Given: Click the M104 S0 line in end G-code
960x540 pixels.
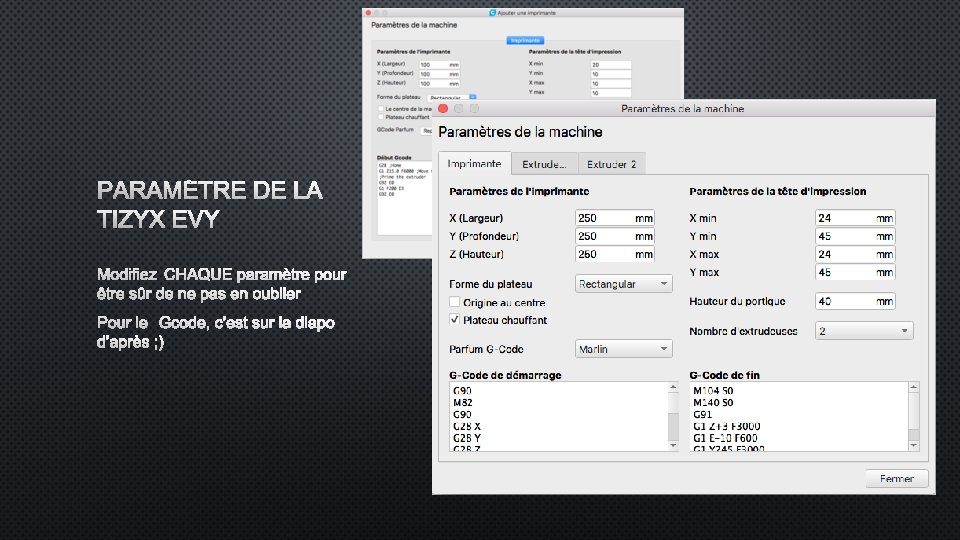Looking at the screenshot, I should pyautogui.click(x=713, y=391).
